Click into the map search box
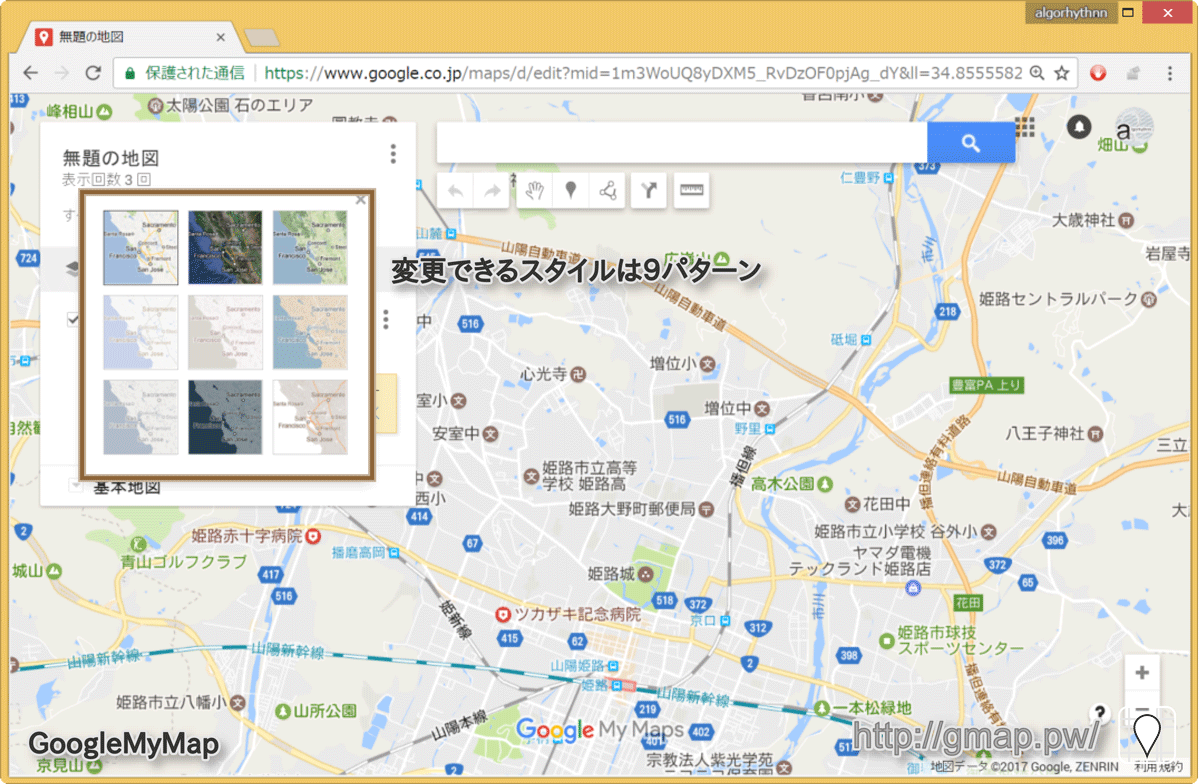This screenshot has width=1200, height=784. point(681,143)
